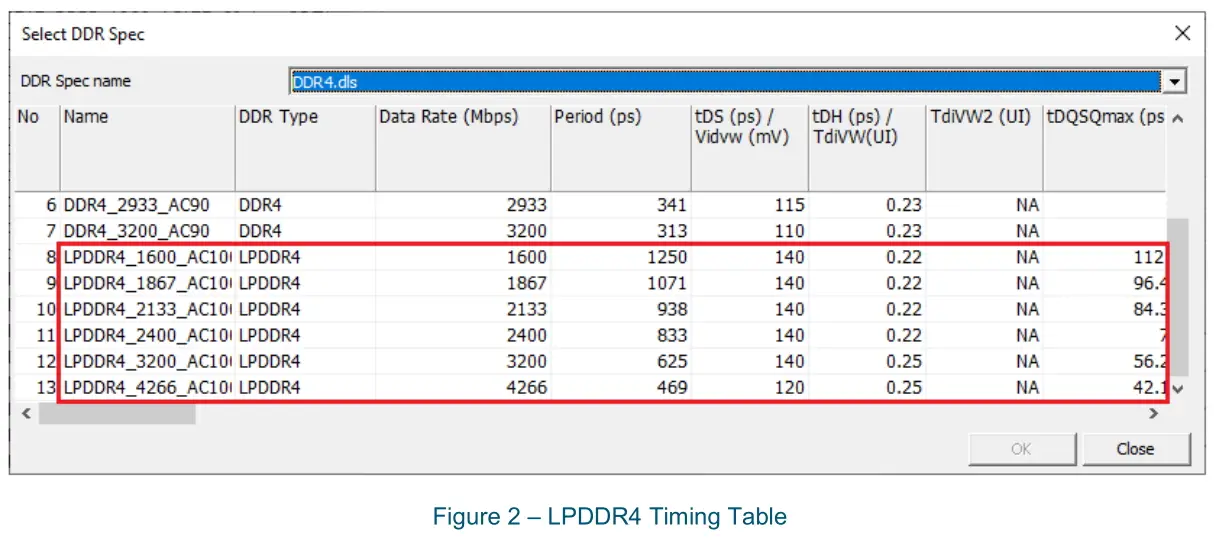This screenshot has width=1214, height=544.
Task: Select row LPDDR4_2133_AC100
Action: 590,308
